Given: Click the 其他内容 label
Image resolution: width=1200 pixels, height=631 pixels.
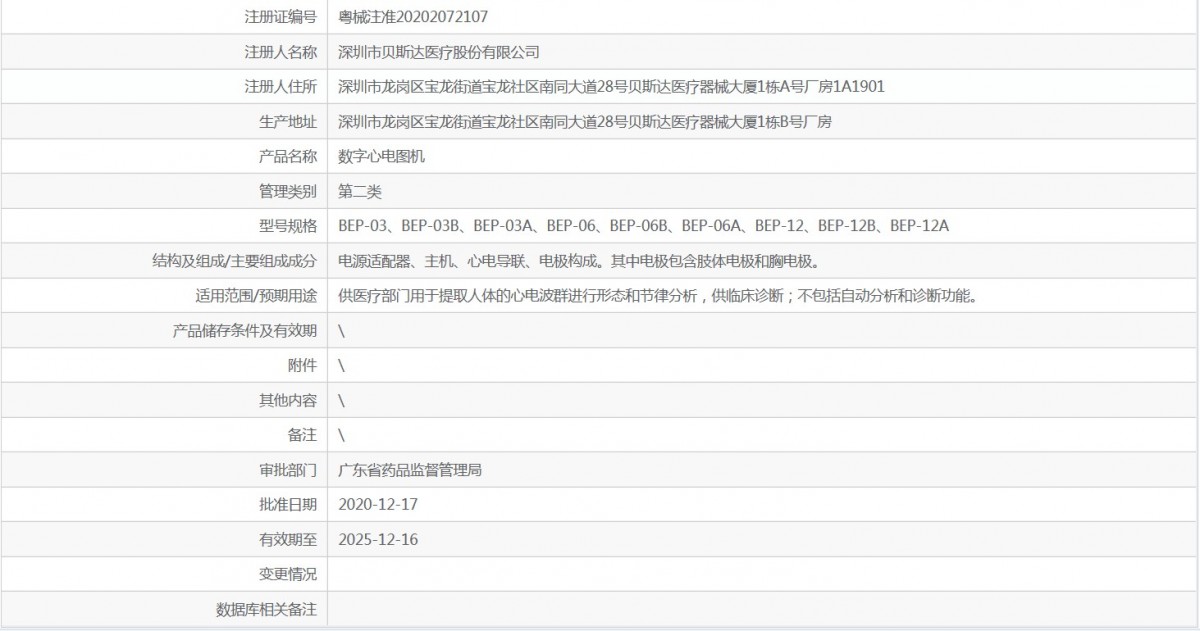Looking at the screenshot, I should [288, 400].
